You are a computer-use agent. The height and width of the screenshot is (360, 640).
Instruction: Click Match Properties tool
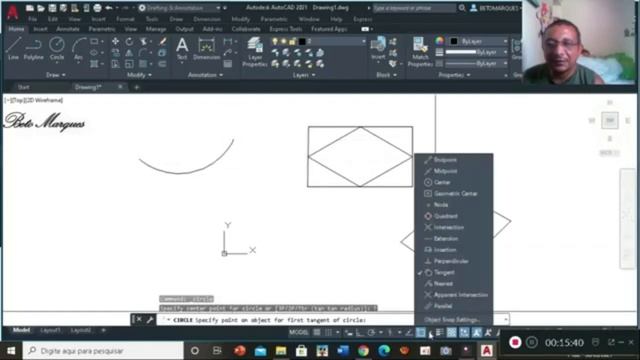tap(420, 51)
